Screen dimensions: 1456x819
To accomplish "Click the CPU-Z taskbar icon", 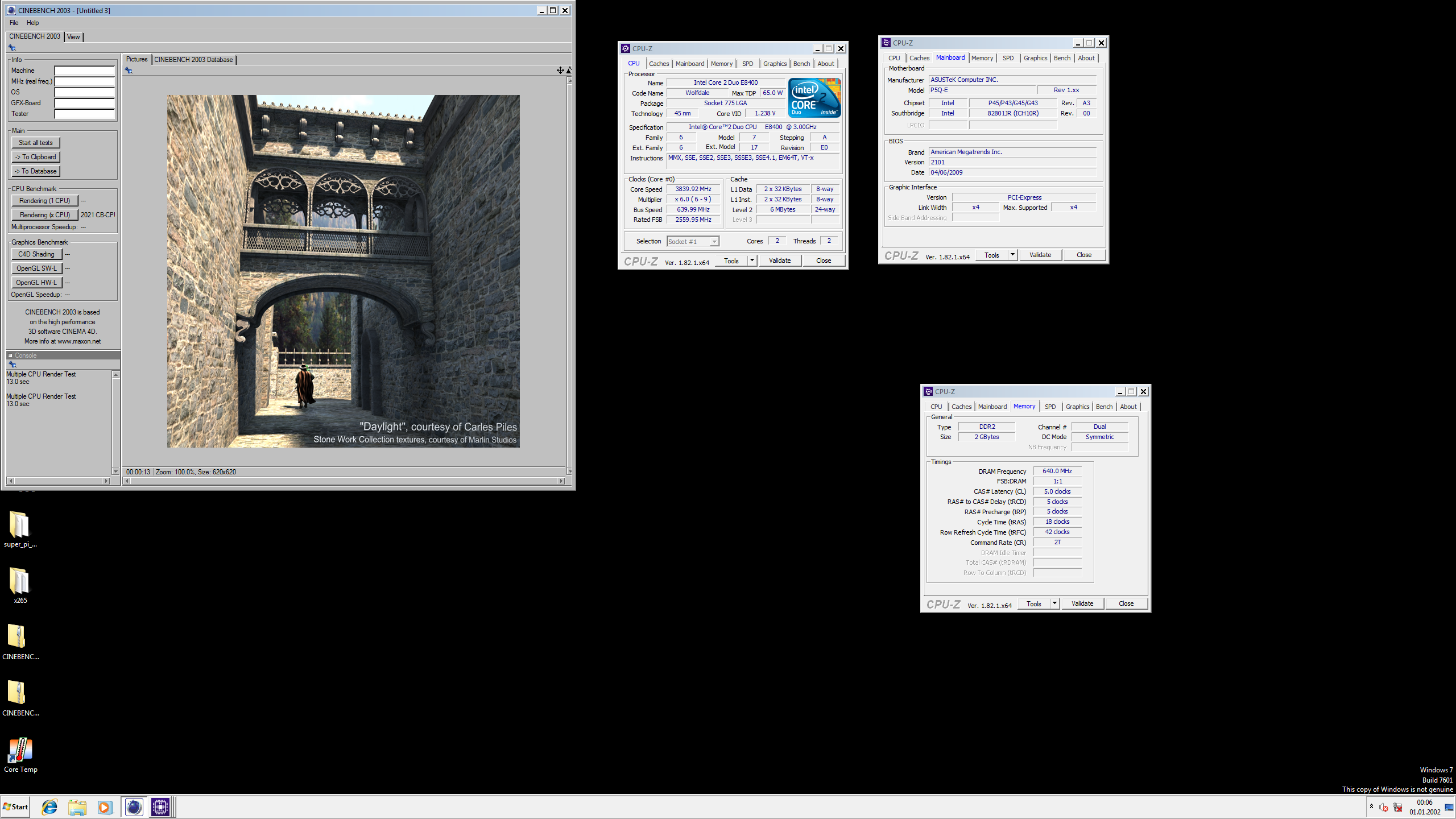I will 160,807.
